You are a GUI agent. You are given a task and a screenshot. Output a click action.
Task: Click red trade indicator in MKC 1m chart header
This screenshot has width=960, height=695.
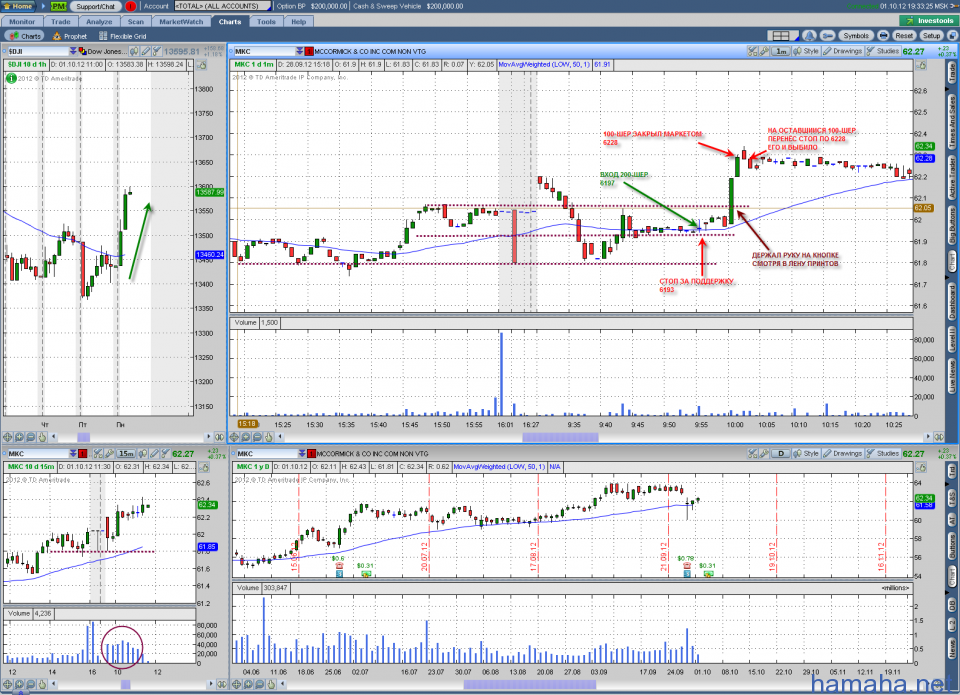point(309,51)
